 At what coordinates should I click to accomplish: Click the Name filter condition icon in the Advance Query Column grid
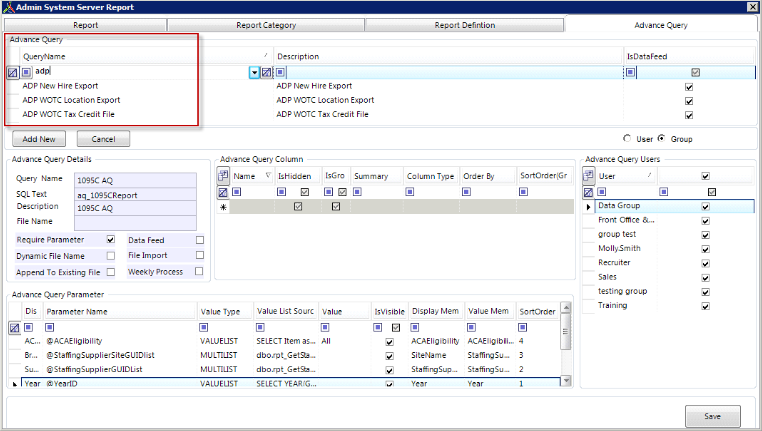click(x=237, y=192)
